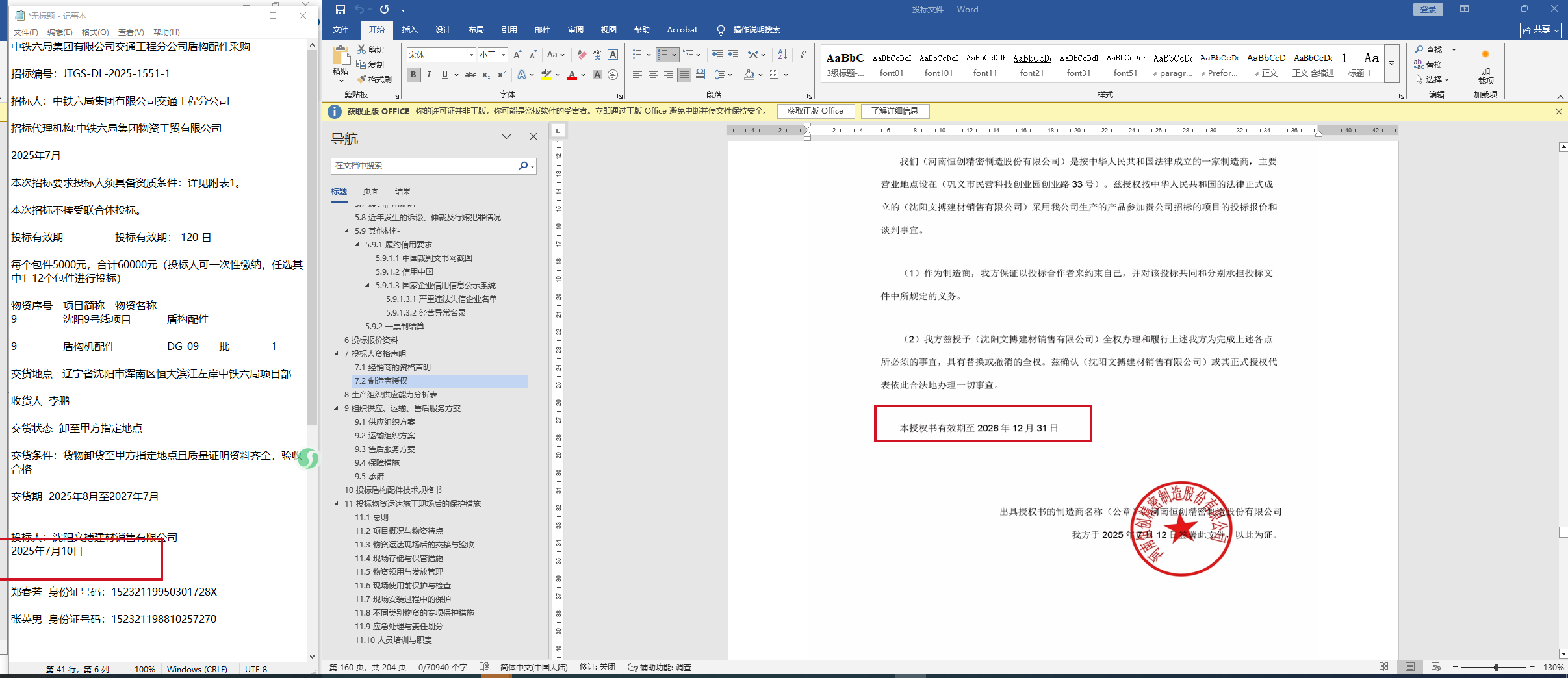Screen dimensions: 1568x678
Task: Toggle justified paragraph alignment
Action: coord(684,75)
